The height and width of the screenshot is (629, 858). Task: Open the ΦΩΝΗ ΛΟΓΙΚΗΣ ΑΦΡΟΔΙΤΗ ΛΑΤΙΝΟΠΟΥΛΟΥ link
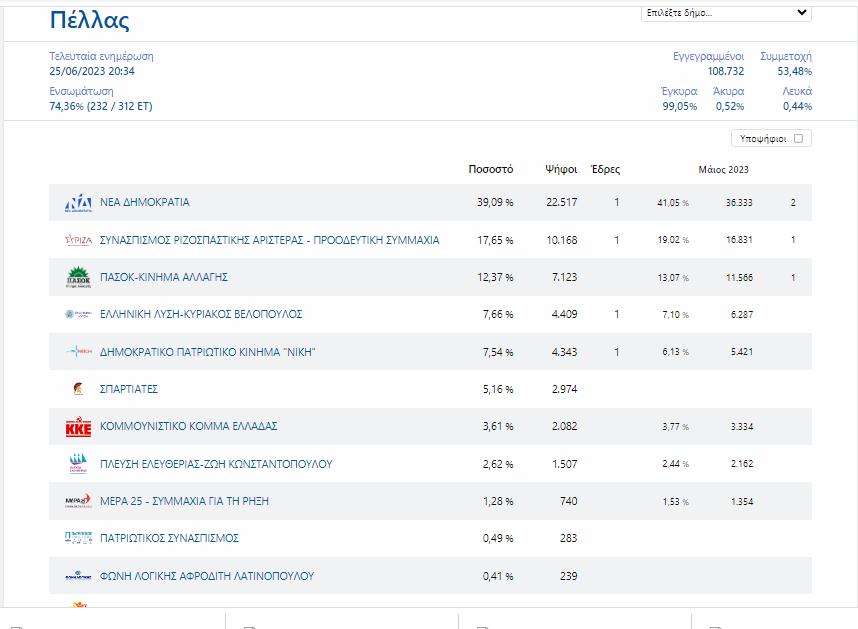coord(207,576)
